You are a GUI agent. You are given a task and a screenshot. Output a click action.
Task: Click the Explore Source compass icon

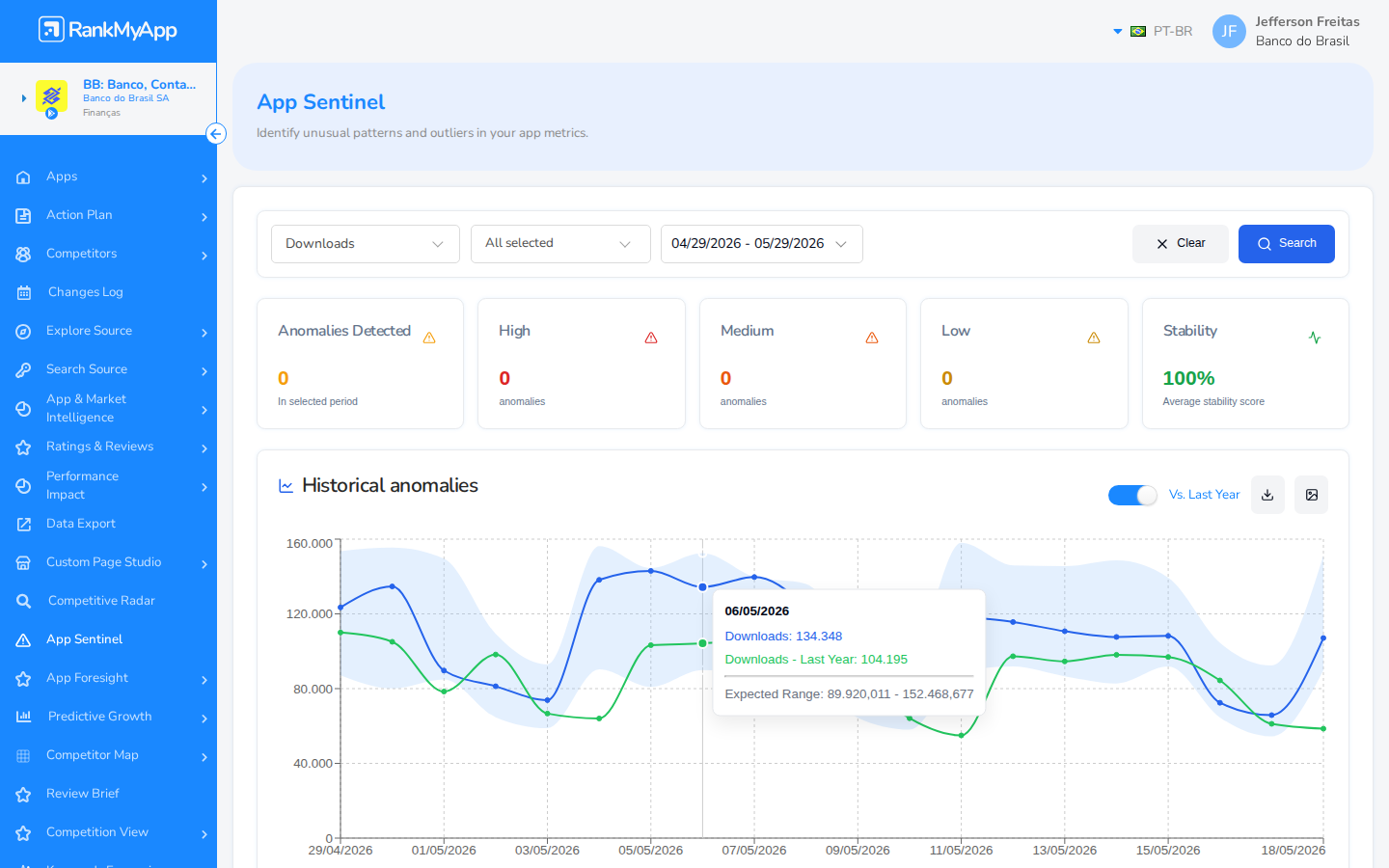coord(23,332)
